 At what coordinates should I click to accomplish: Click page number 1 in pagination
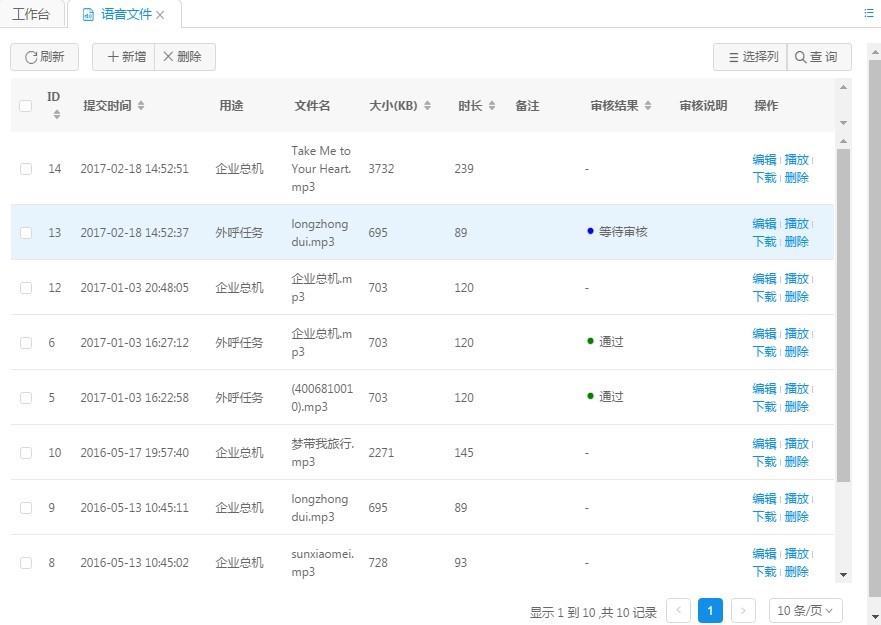[710, 611]
